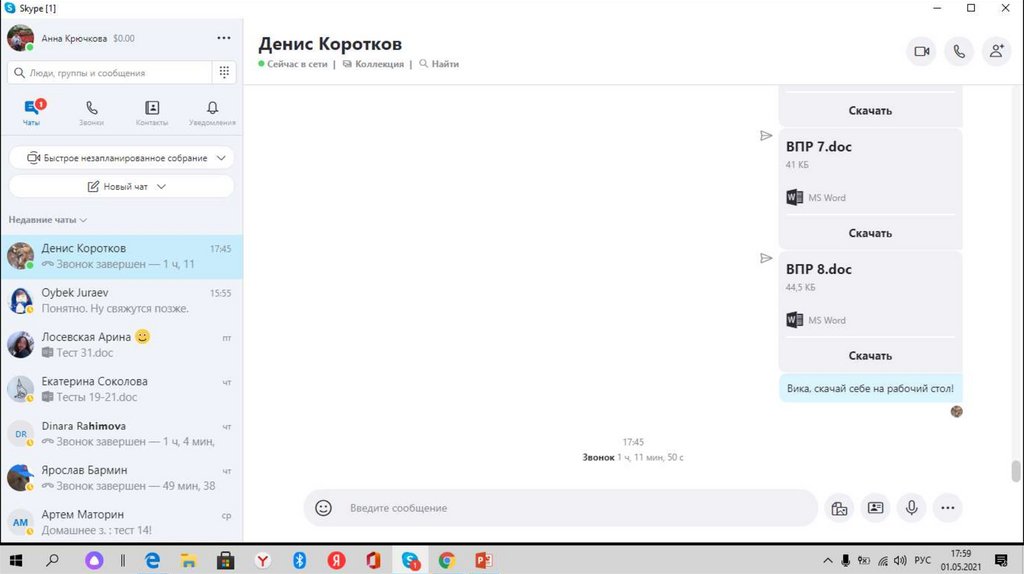This screenshot has height=574, width=1024.
Task: Record a voice message with microphone icon
Action: [x=911, y=508]
